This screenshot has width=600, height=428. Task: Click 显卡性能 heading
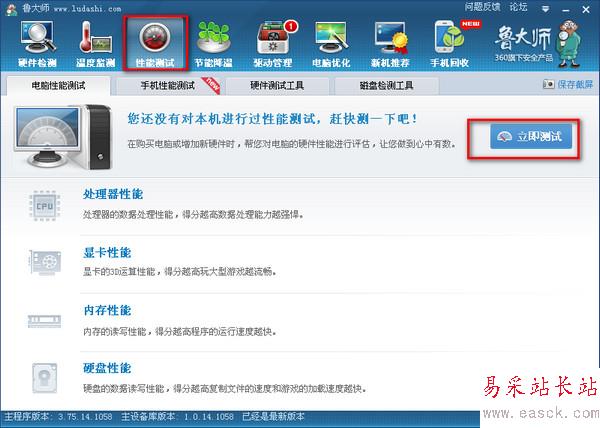[x=107, y=252]
